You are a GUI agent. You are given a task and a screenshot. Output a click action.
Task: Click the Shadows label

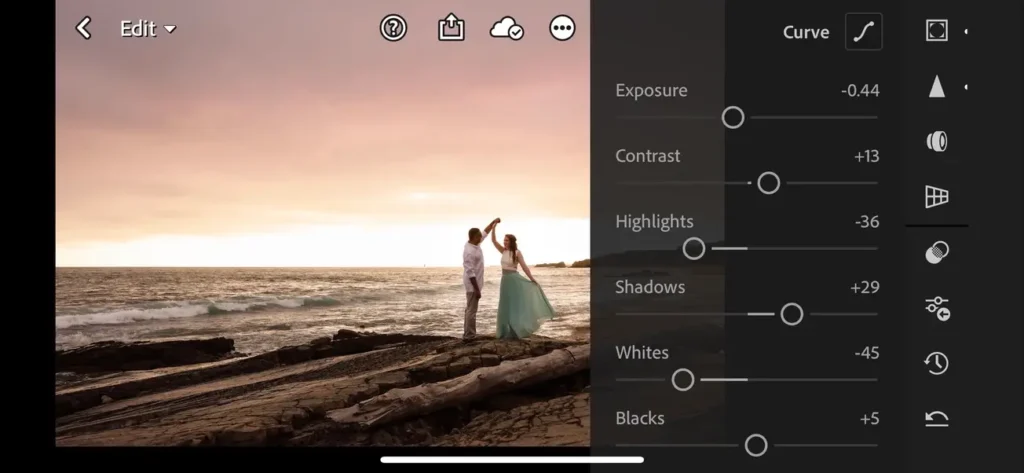coord(650,287)
